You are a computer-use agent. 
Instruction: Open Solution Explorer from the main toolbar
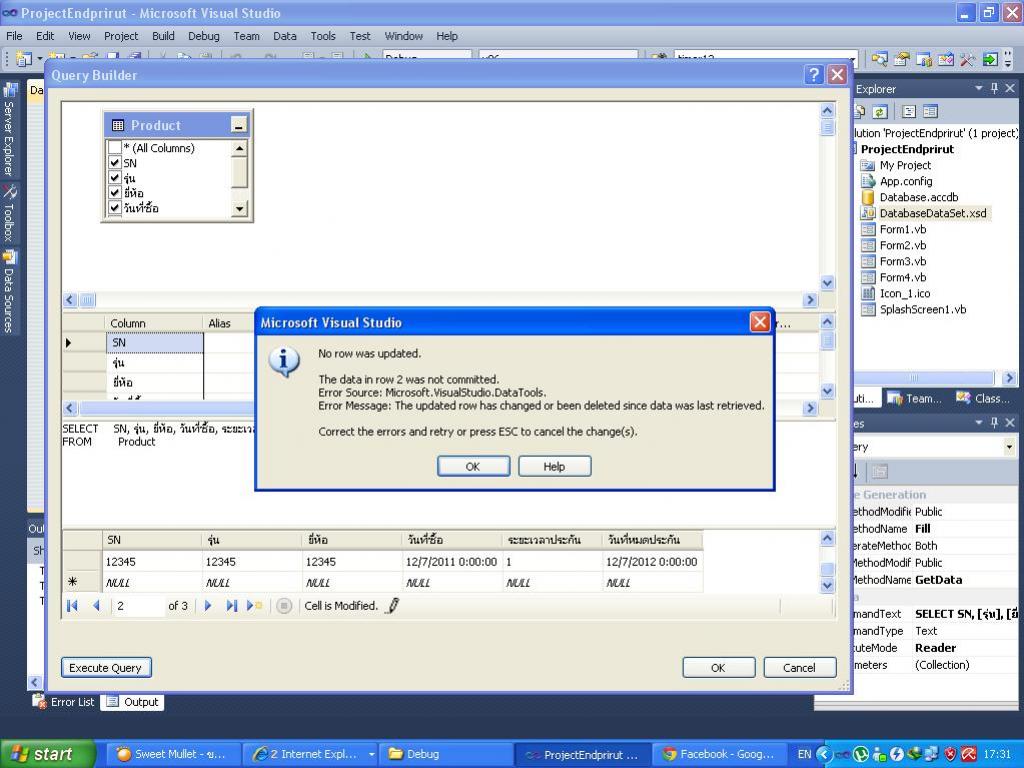880,60
